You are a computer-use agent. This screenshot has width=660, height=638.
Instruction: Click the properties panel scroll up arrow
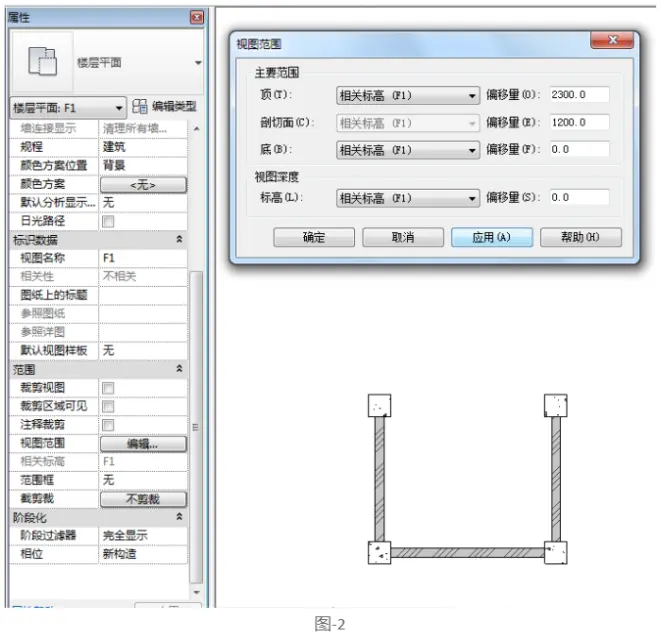(197, 128)
